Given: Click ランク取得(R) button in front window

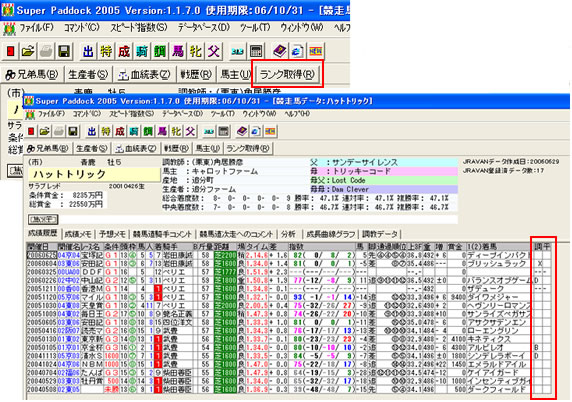Looking at the screenshot, I should click(248, 148).
